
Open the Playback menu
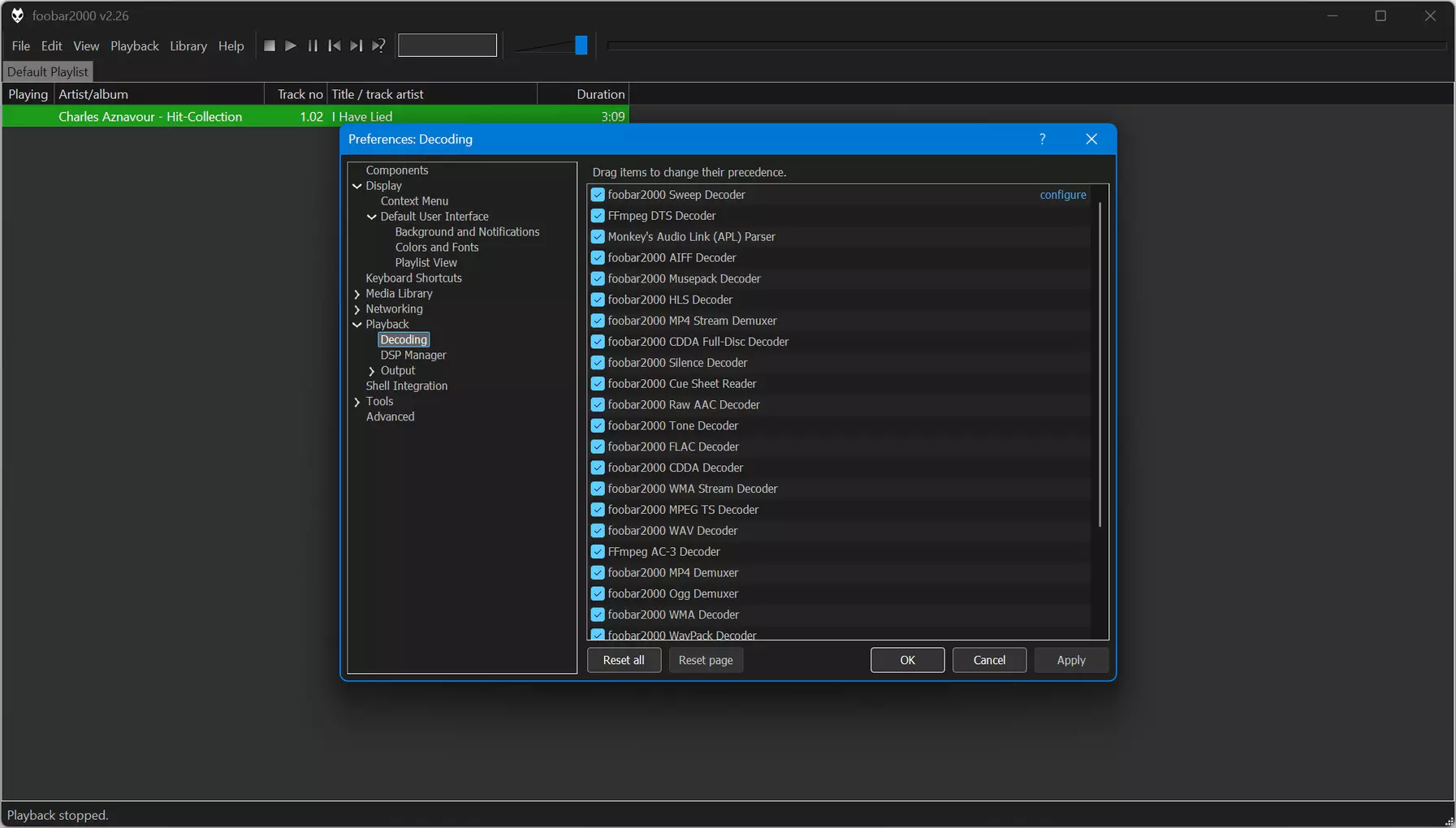tap(135, 46)
